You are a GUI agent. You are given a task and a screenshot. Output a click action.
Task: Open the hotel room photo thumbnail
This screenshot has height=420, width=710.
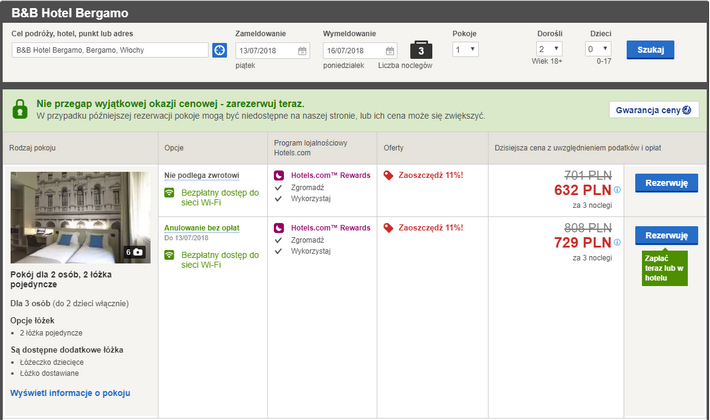click(x=81, y=217)
